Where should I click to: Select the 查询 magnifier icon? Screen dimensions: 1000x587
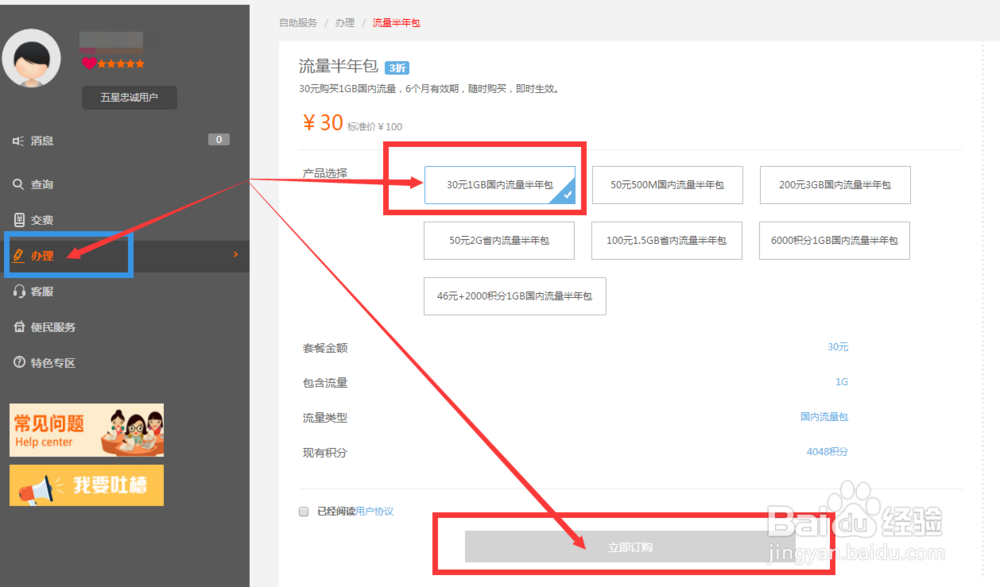click(x=17, y=182)
